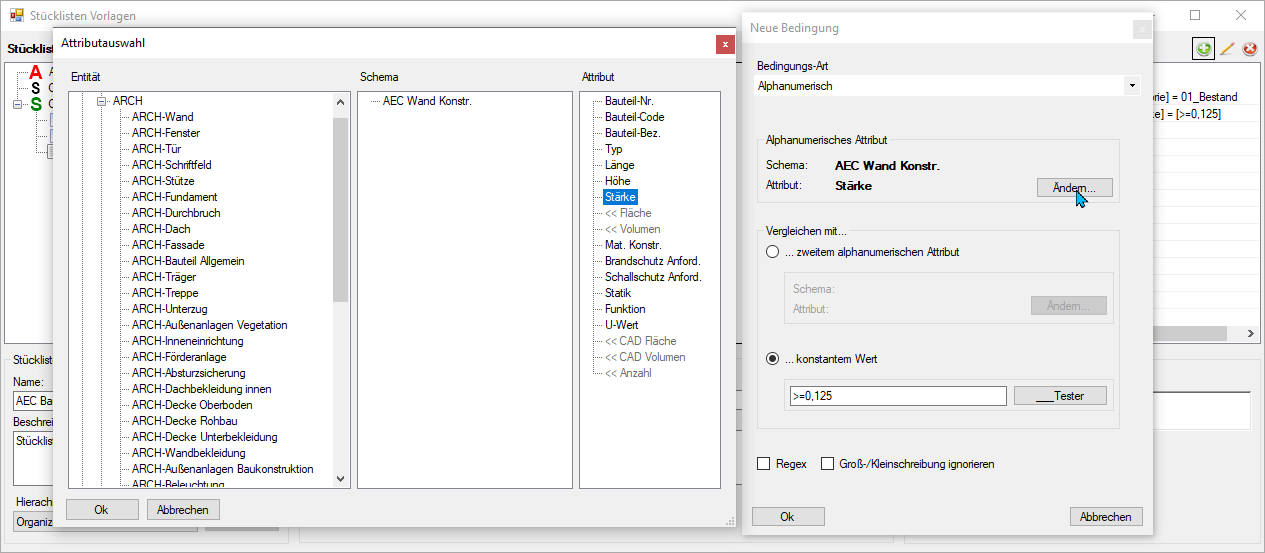Select ARCH-Durchbruch entity
This screenshot has height=553, width=1265.
(176, 213)
